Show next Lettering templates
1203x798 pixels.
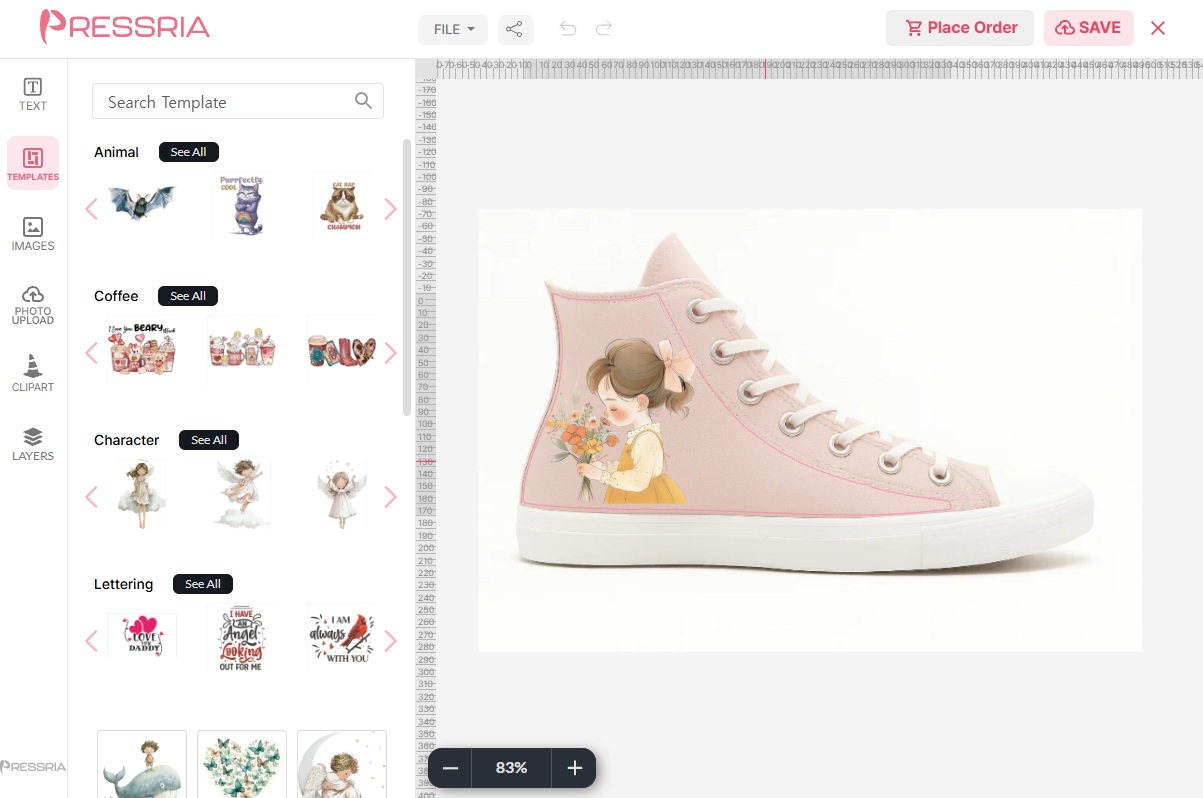click(390, 641)
